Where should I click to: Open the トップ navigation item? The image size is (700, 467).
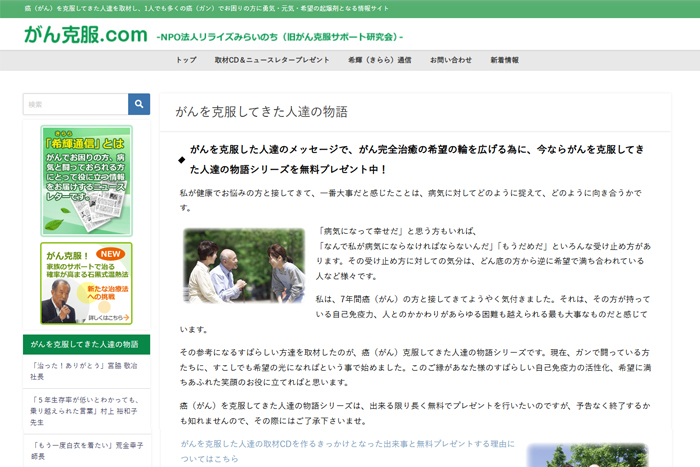click(x=186, y=60)
